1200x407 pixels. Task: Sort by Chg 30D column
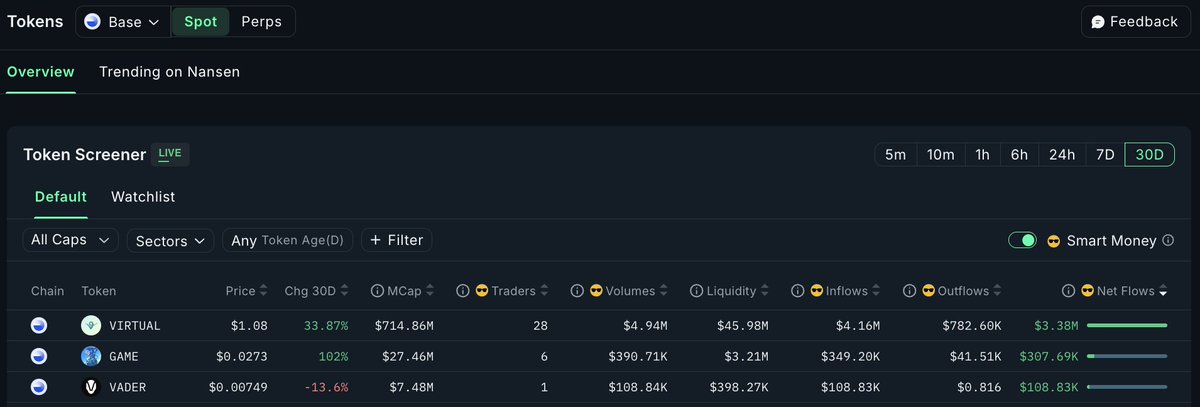pyautogui.click(x=316, y=291)
